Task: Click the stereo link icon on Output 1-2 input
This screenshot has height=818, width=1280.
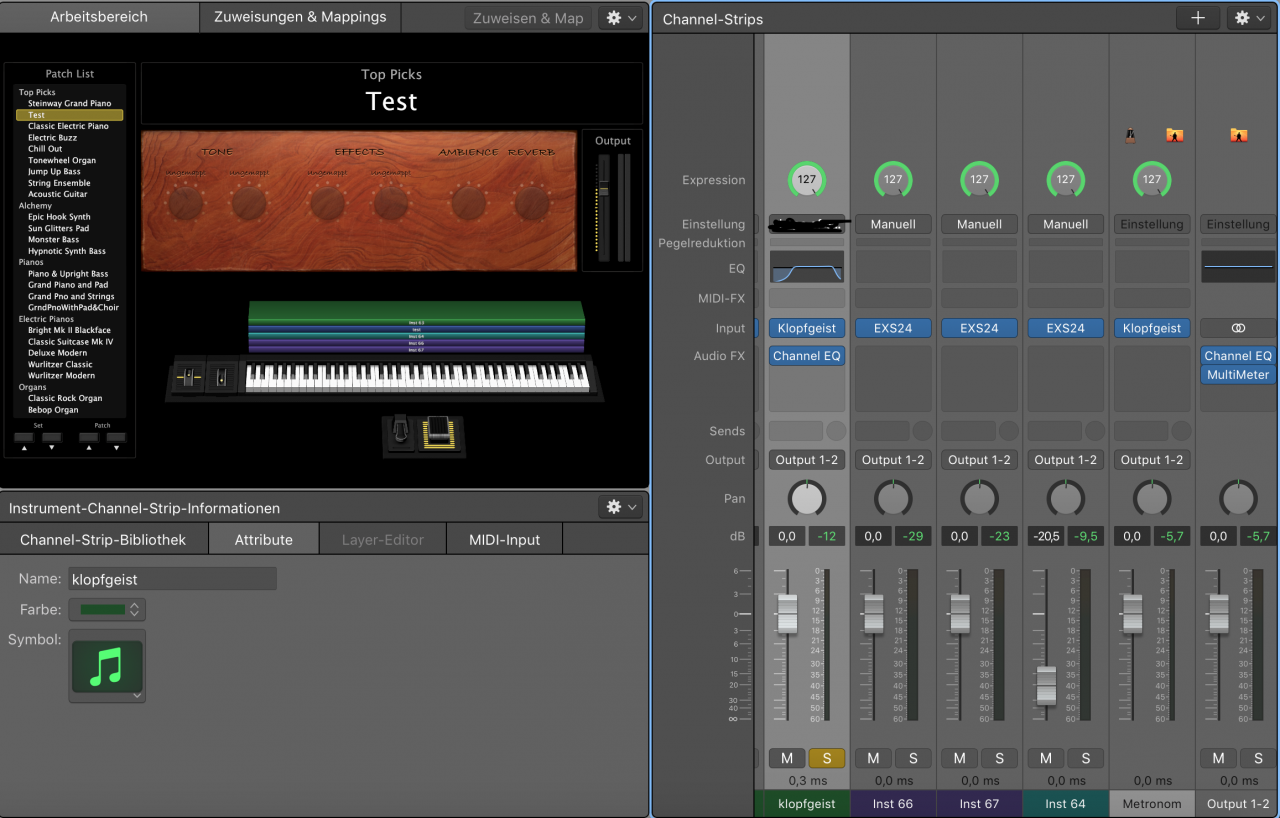Action: [1238, 328]
